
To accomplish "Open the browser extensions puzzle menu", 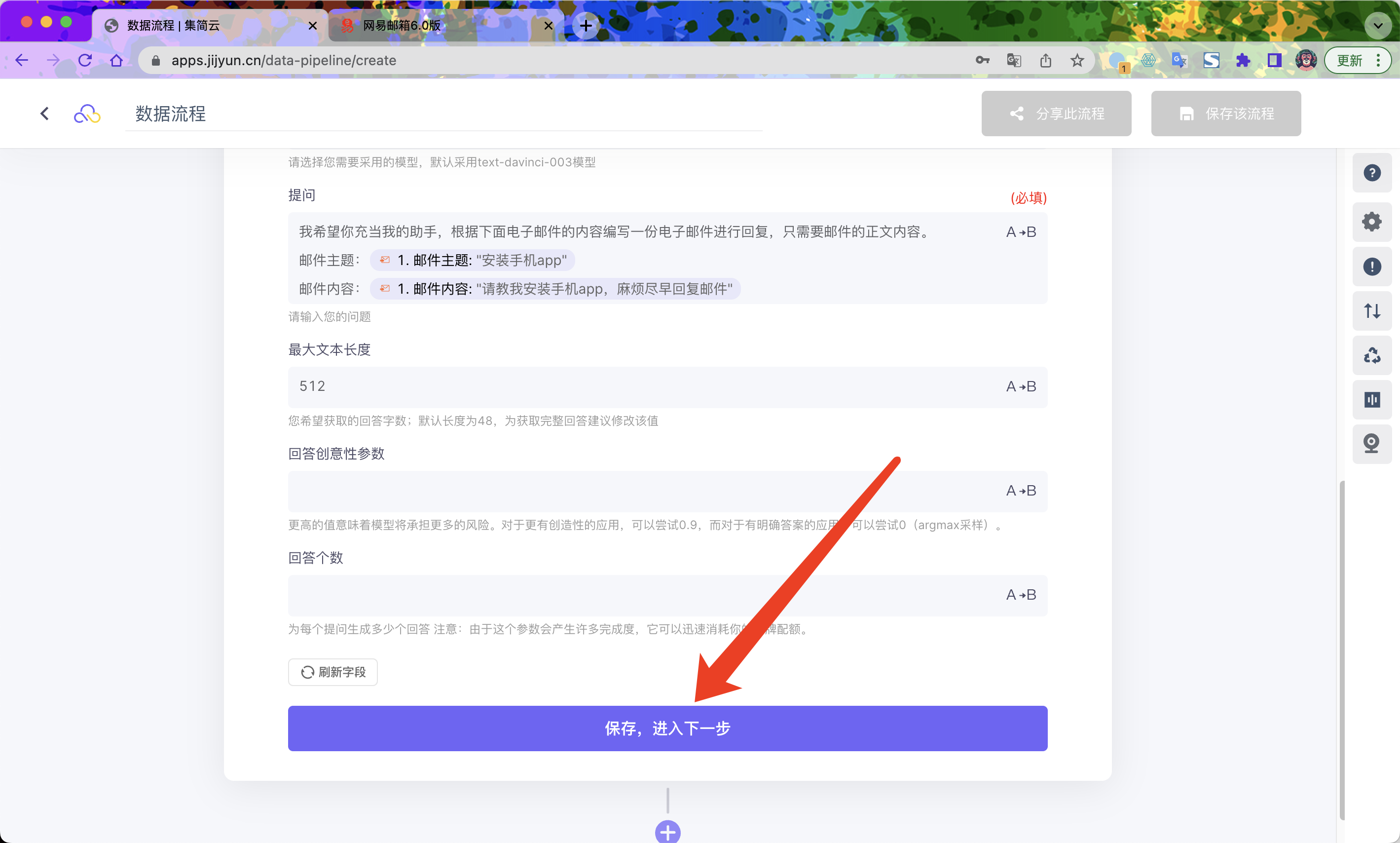I will point(1243,60).
